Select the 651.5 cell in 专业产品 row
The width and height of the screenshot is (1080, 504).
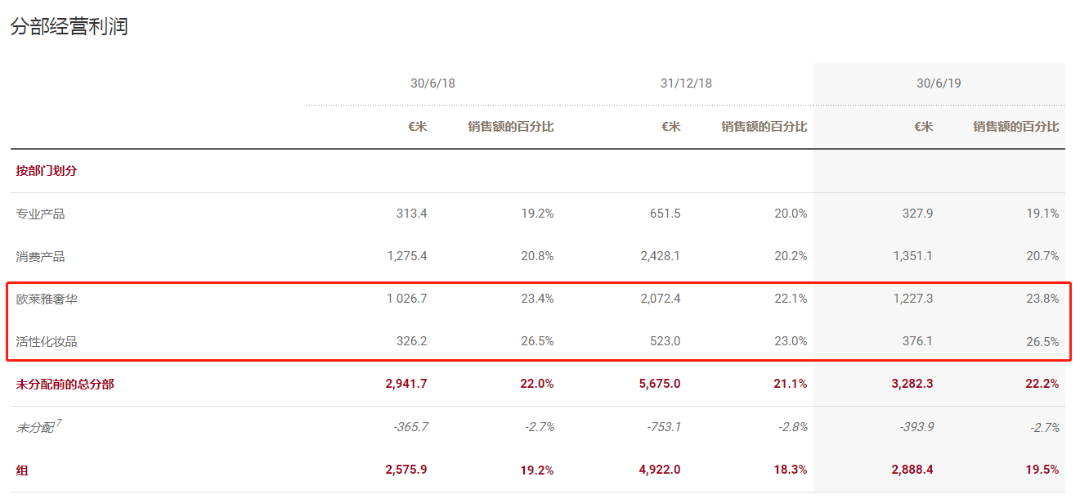[x=664, y=214]
